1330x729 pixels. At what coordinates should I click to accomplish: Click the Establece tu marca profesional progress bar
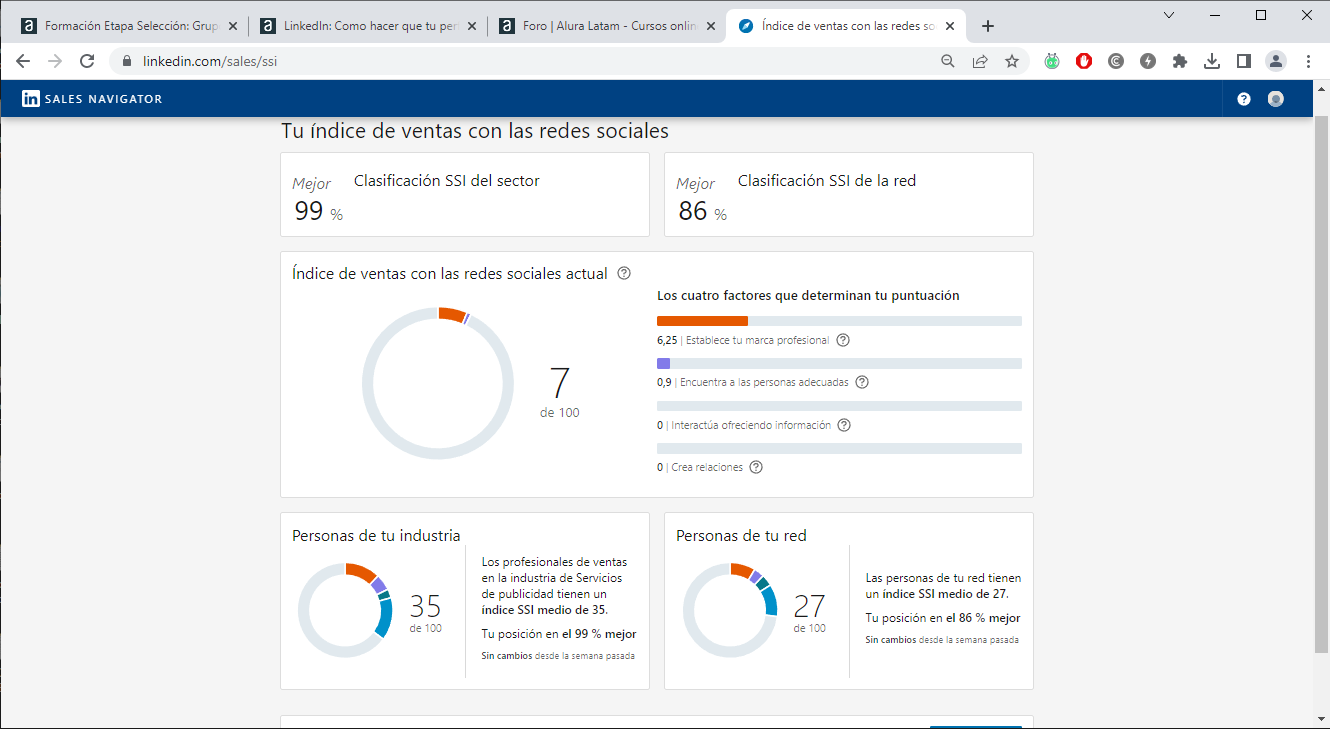(839, 321)
